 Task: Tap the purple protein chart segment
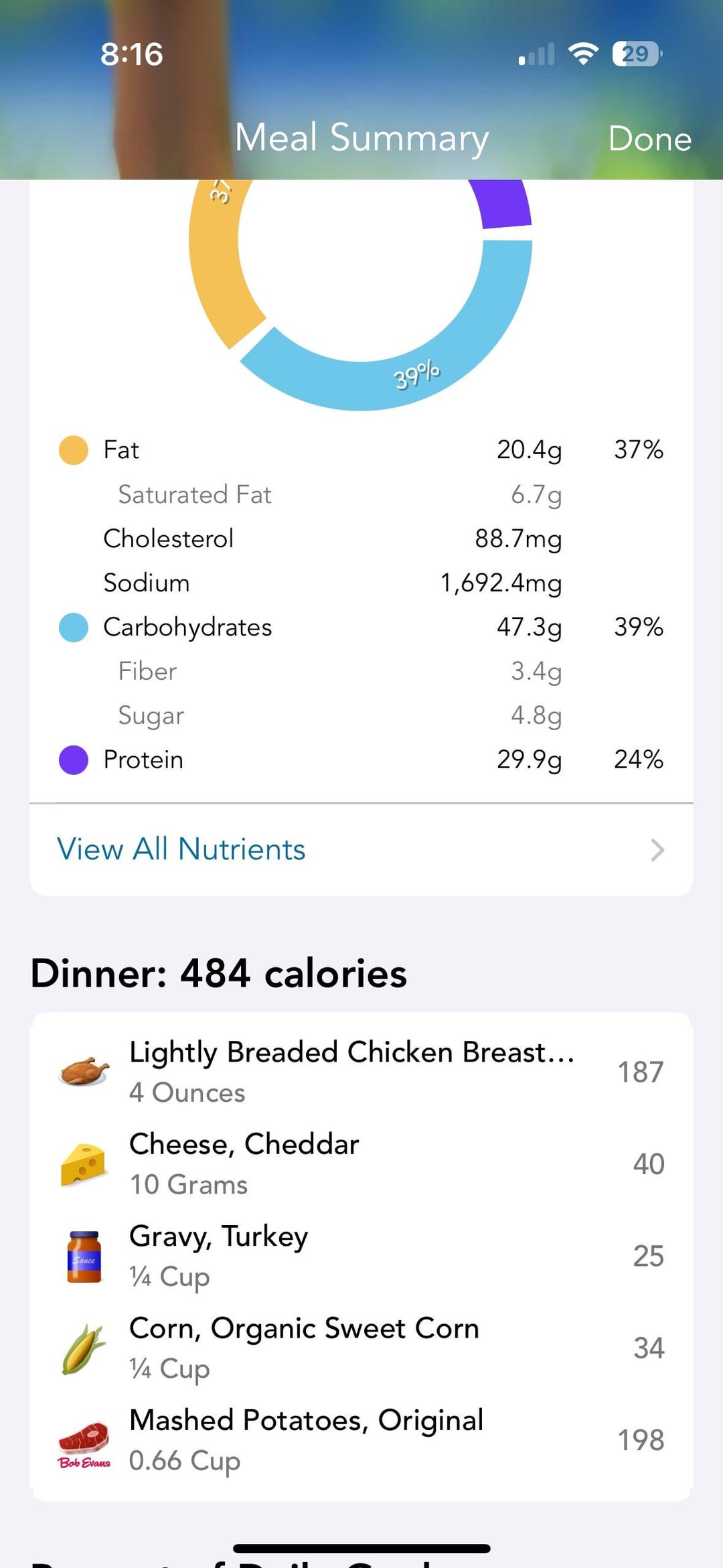pos(503,204)
